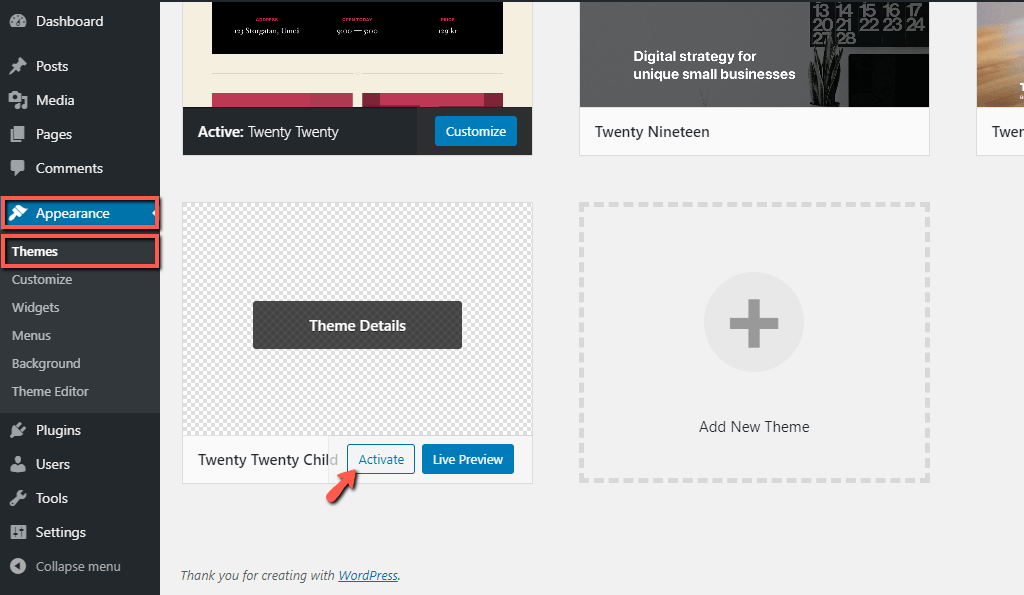The image size is (1024, 595).
Task: Click the Add New Theme label
Action: pyautogui.click(x=754, y=426)
